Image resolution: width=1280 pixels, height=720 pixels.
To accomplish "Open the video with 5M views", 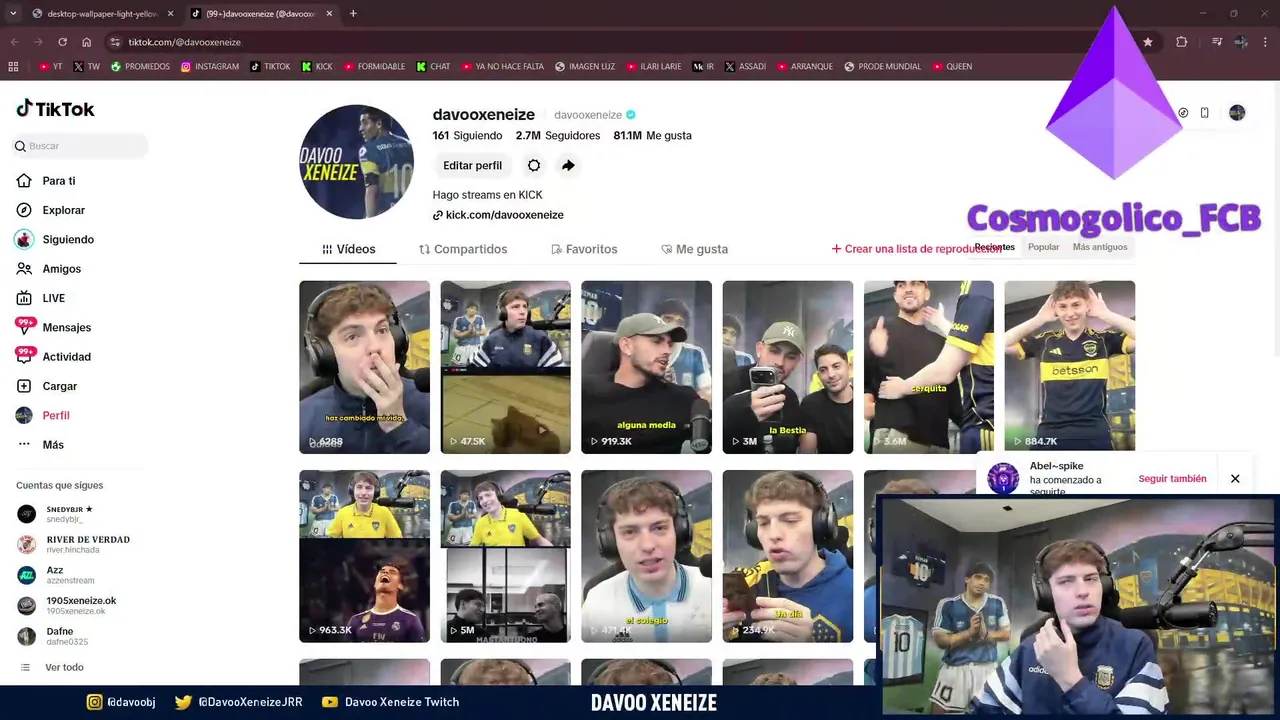I will pos(505,556).
